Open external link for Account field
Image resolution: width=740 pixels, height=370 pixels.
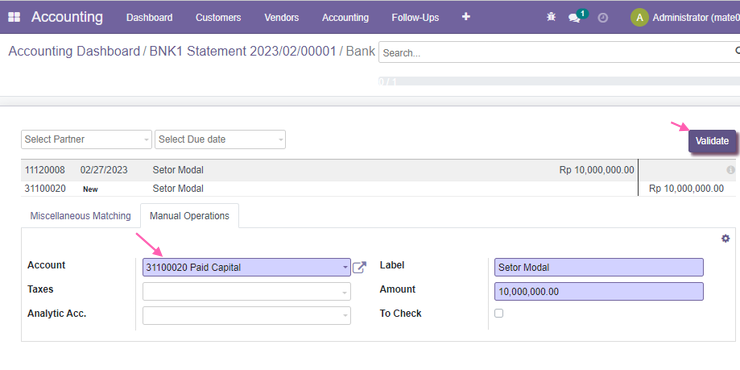360,268
